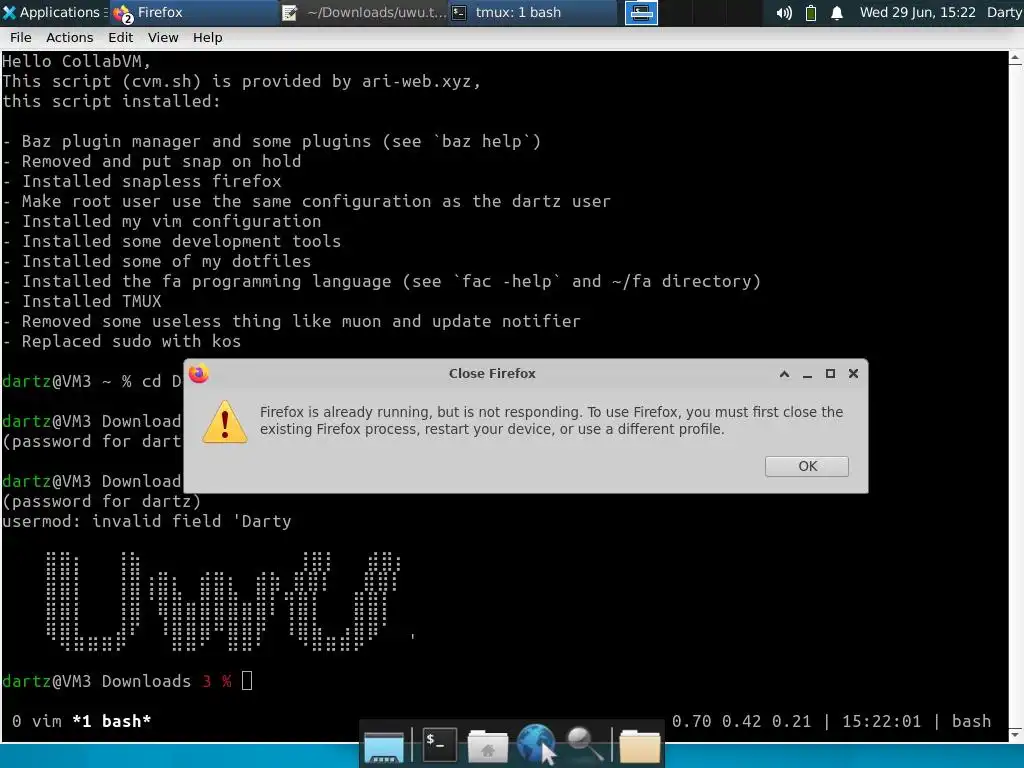The width and height of the screenshot is (1024, 768).
Task: Launch the terminal emulator from the dock
Action: coord(439,744)
